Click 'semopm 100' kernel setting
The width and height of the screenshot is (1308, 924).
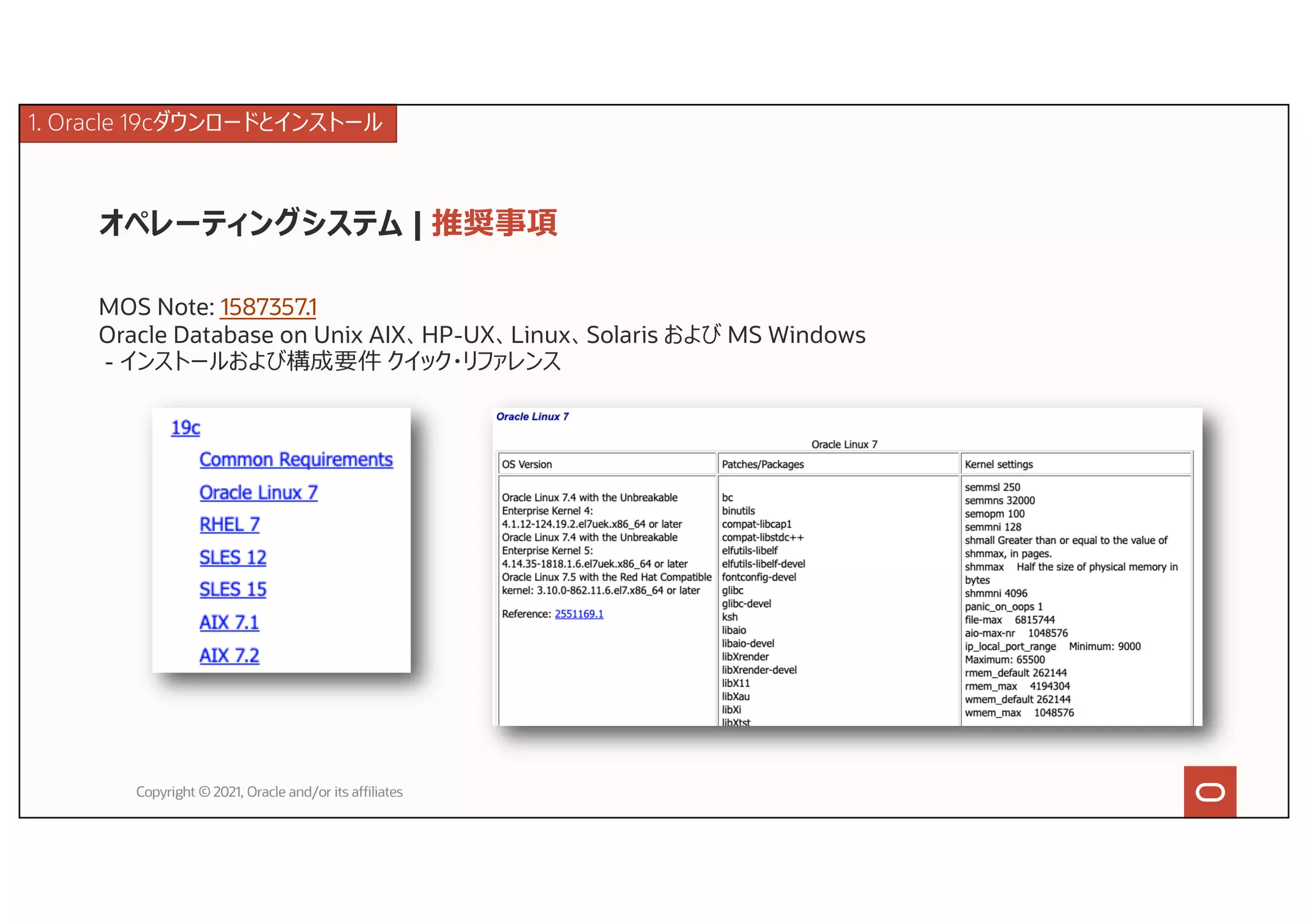(994, 514)
